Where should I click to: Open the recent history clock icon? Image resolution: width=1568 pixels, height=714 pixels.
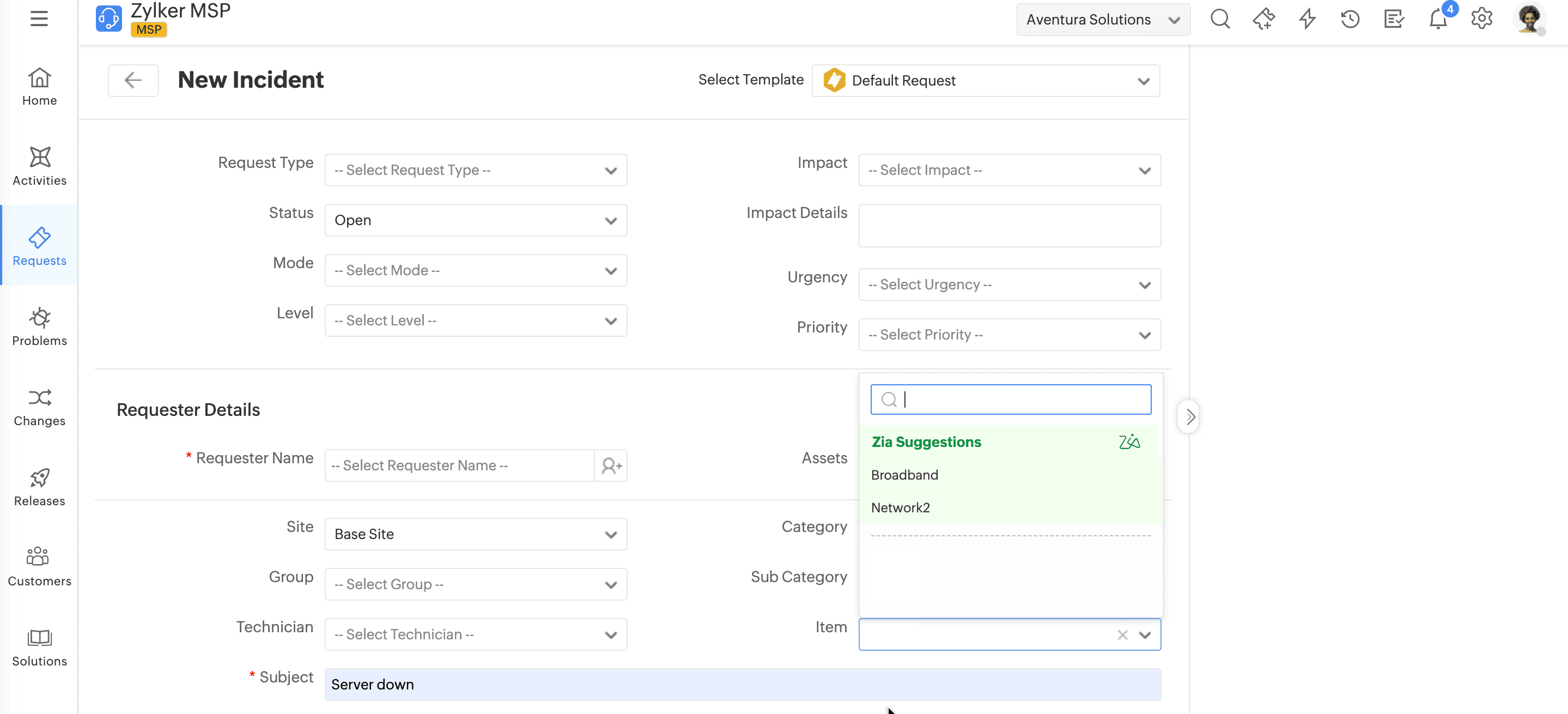click(x=1350, y=19)
